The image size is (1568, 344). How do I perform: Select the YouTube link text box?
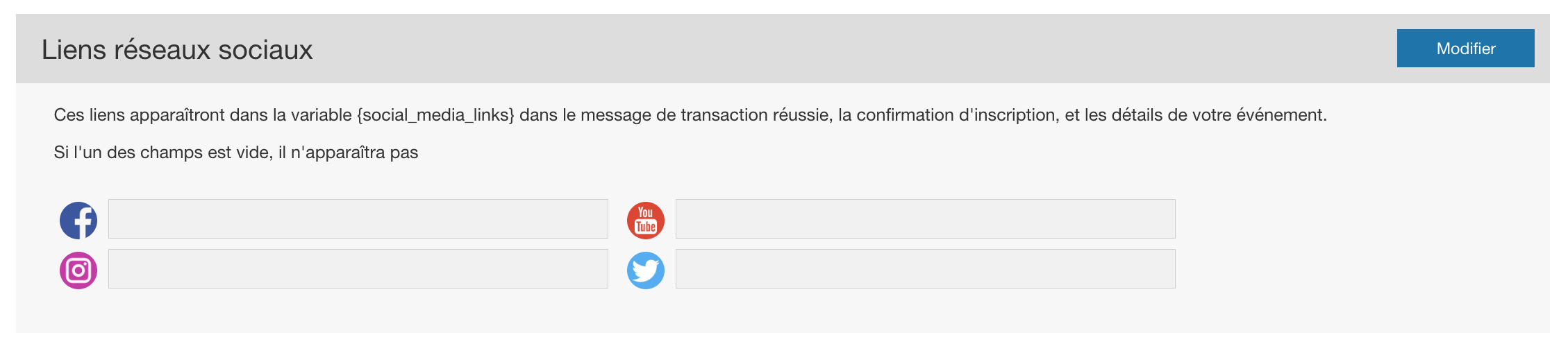(925, 219)
